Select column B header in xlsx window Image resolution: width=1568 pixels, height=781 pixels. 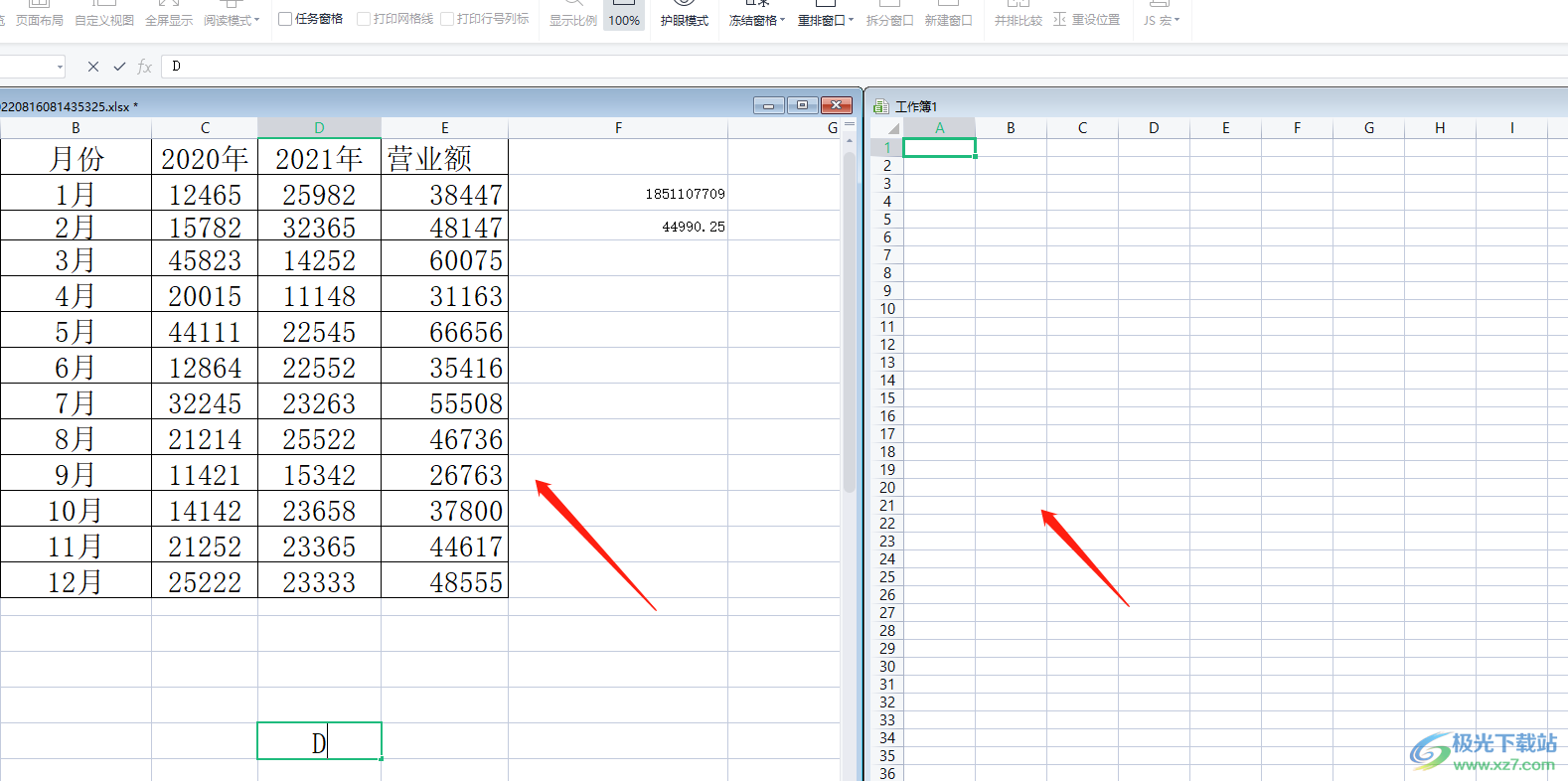(76, 128)
